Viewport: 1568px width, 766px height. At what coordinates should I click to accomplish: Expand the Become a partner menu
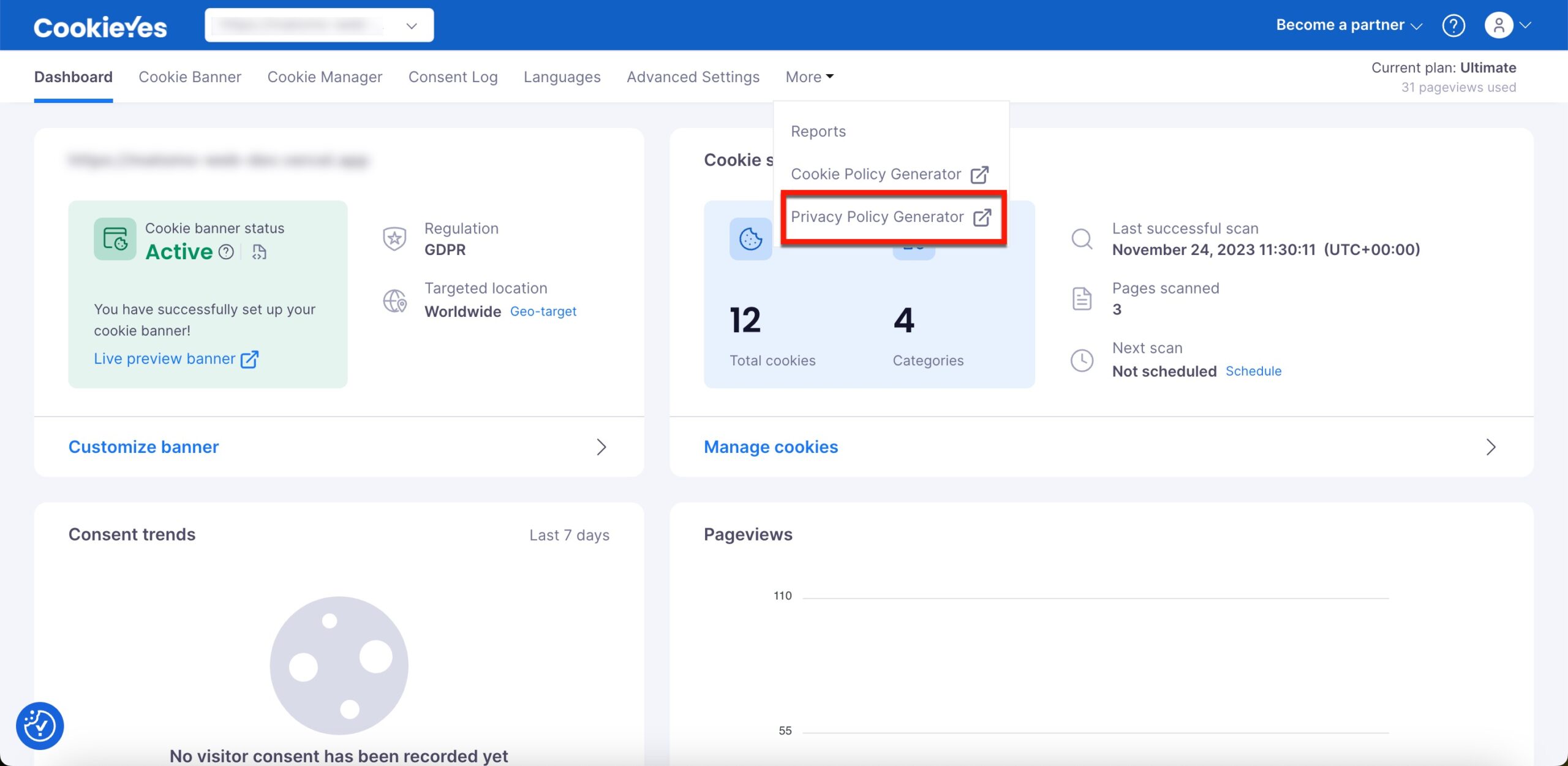pos(1349,25)
